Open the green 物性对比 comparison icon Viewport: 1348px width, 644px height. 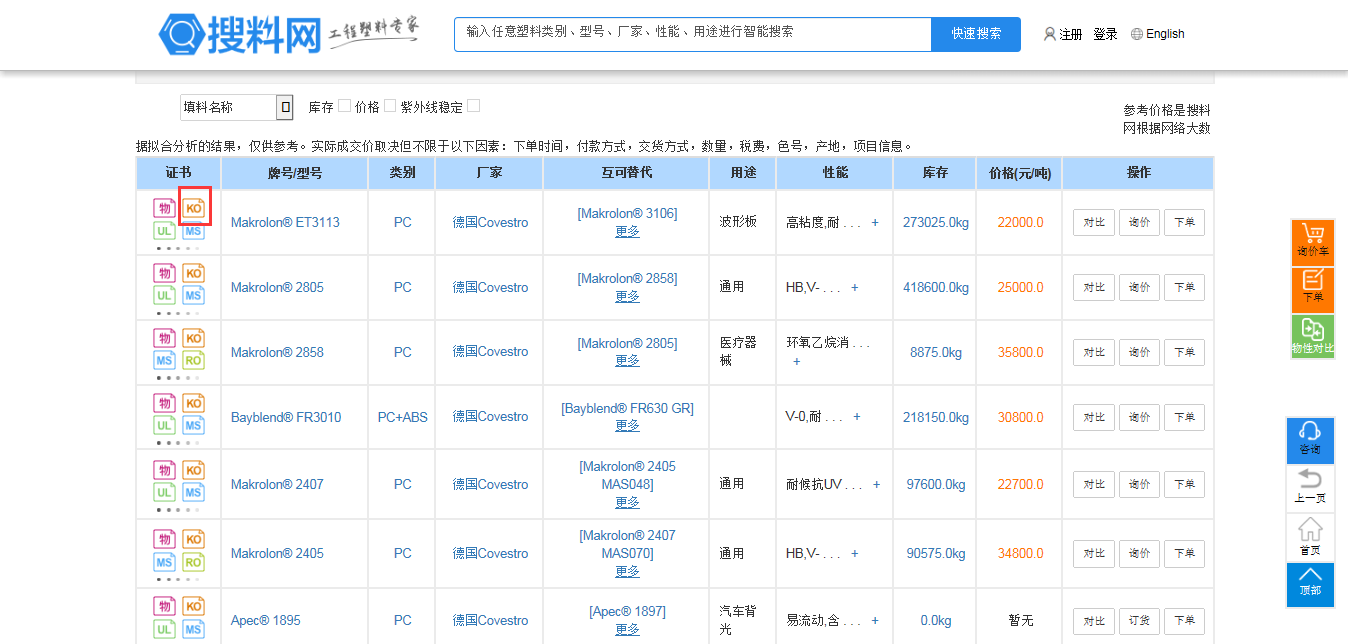click(1311, 336)
